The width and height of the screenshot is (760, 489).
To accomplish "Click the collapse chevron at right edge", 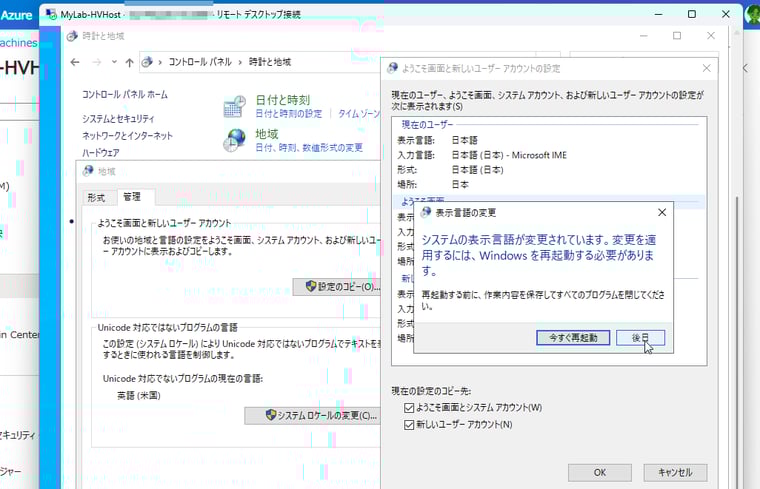I will (x=745, y=68).
